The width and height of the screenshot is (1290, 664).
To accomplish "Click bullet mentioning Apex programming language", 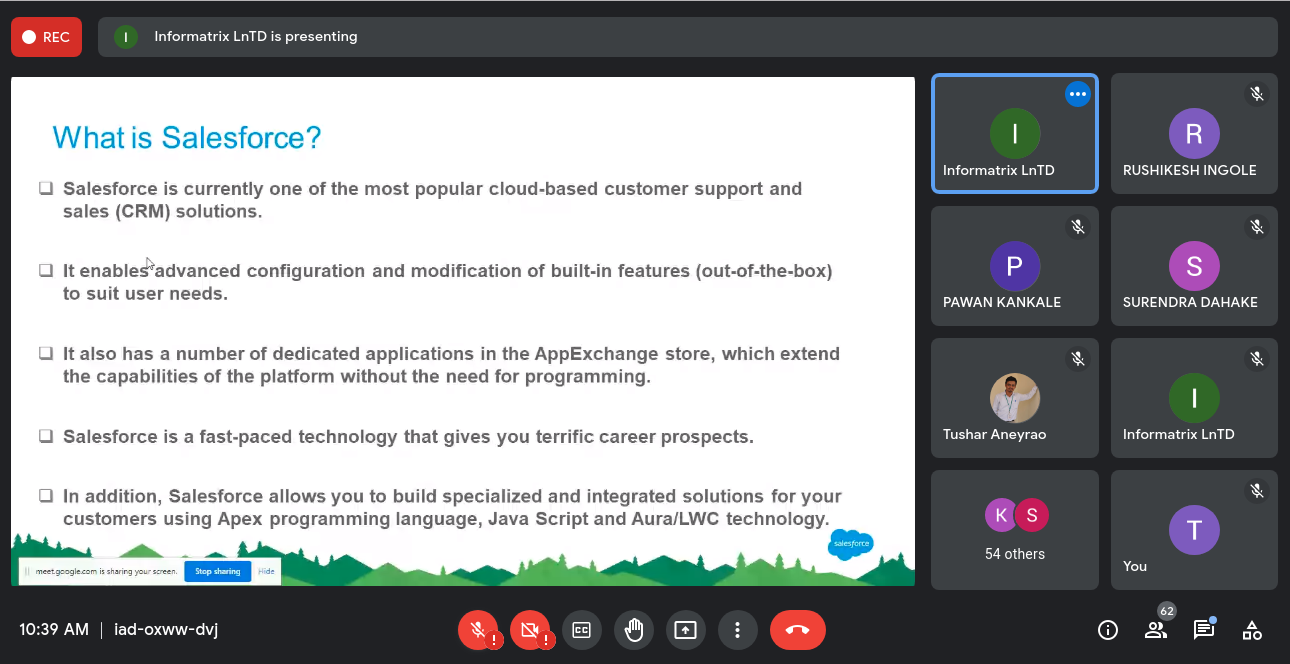I will click(452, 507).
